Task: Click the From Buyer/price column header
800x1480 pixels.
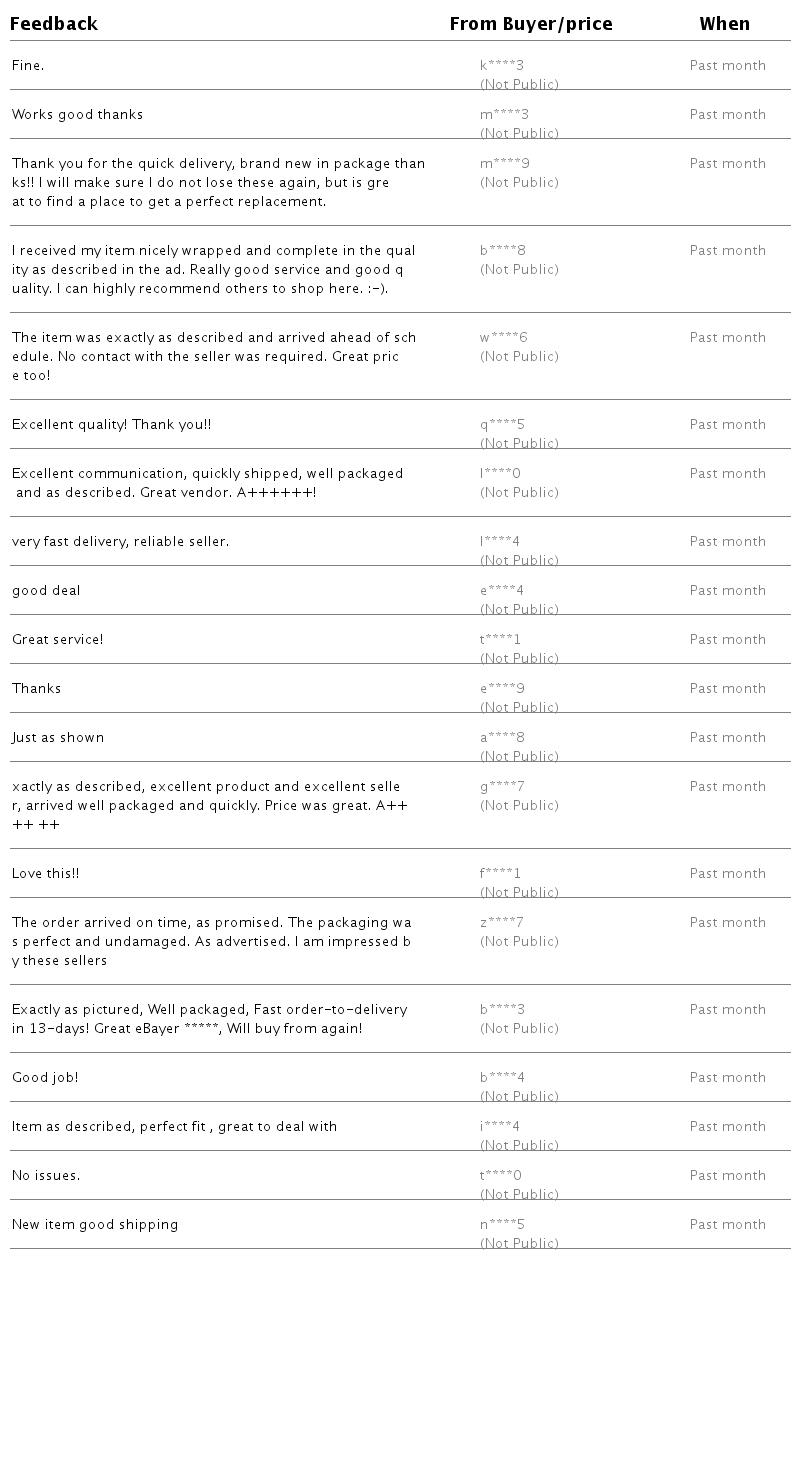Action: pyautogui.click(x=531, y=24)
